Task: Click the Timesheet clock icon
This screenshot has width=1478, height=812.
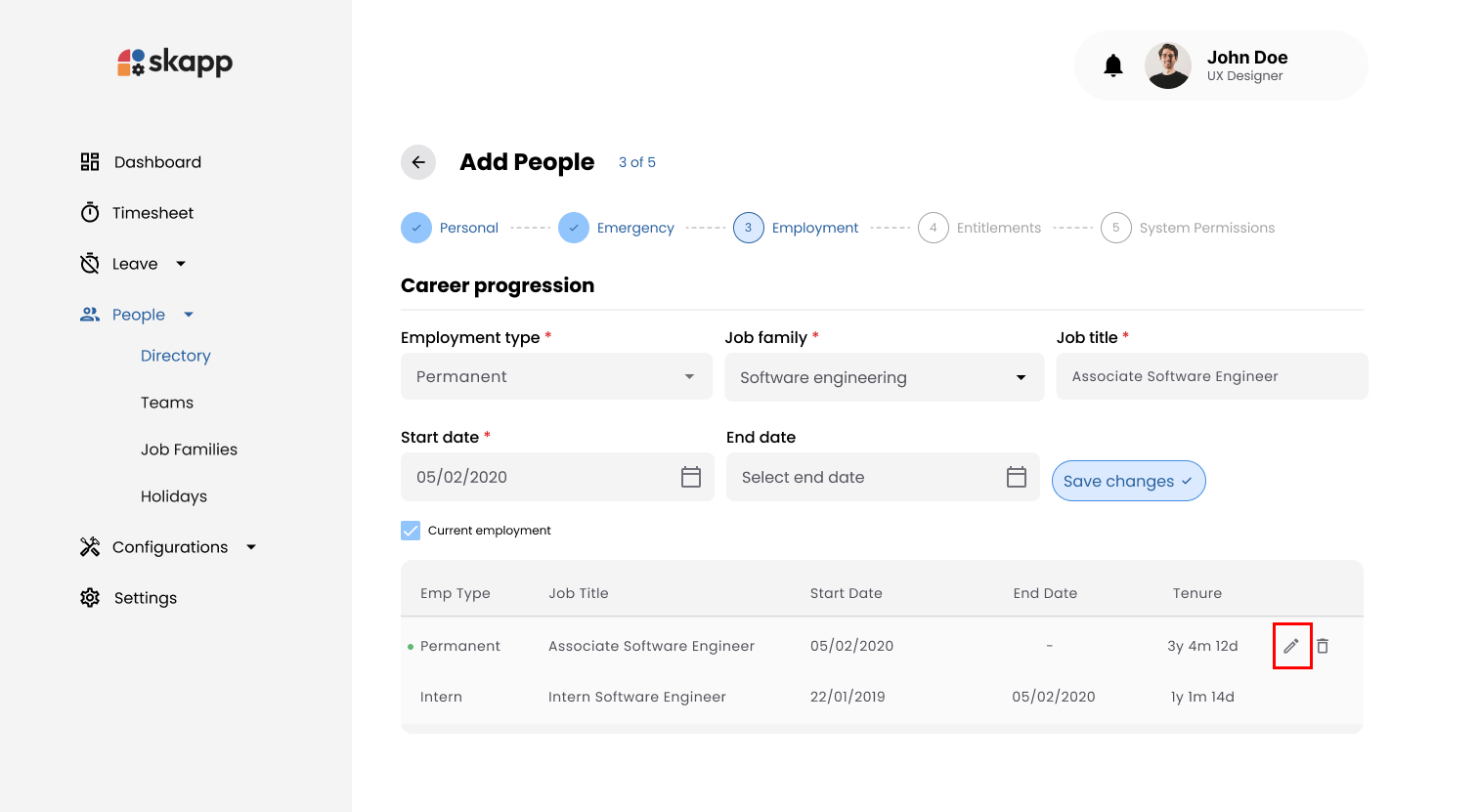Action: (x=89, y=212)
